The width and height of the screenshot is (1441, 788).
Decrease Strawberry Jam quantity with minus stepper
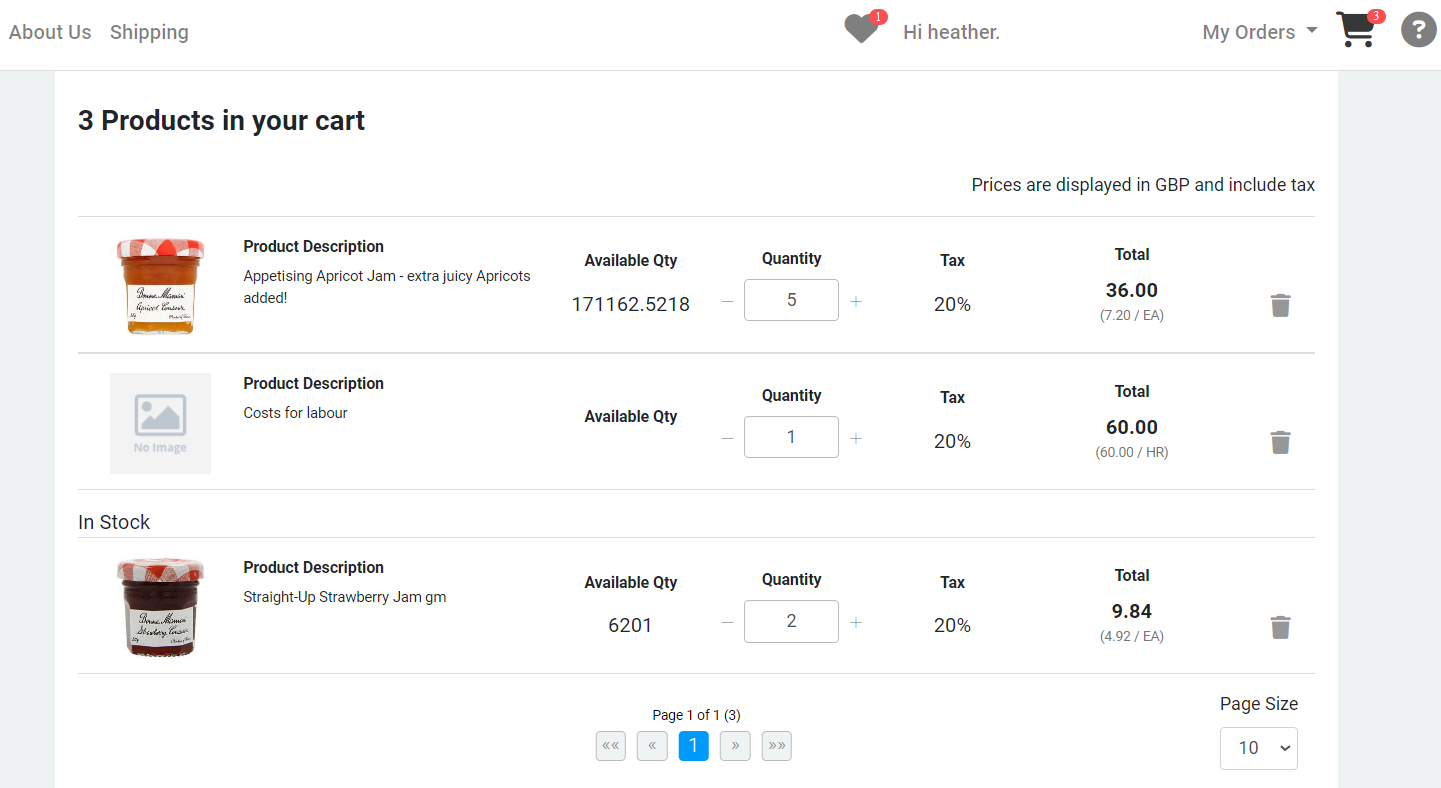(x=727, y=621)
